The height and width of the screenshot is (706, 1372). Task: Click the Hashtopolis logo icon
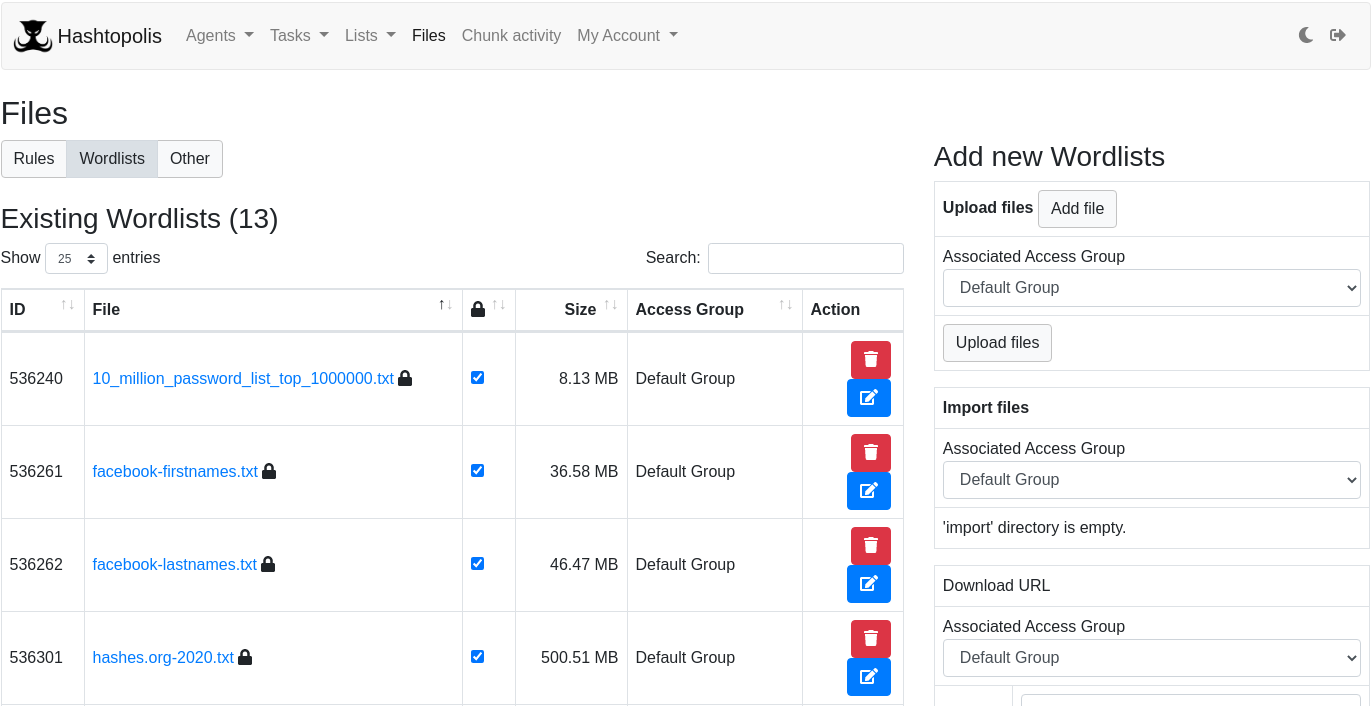tap(33, 36)
